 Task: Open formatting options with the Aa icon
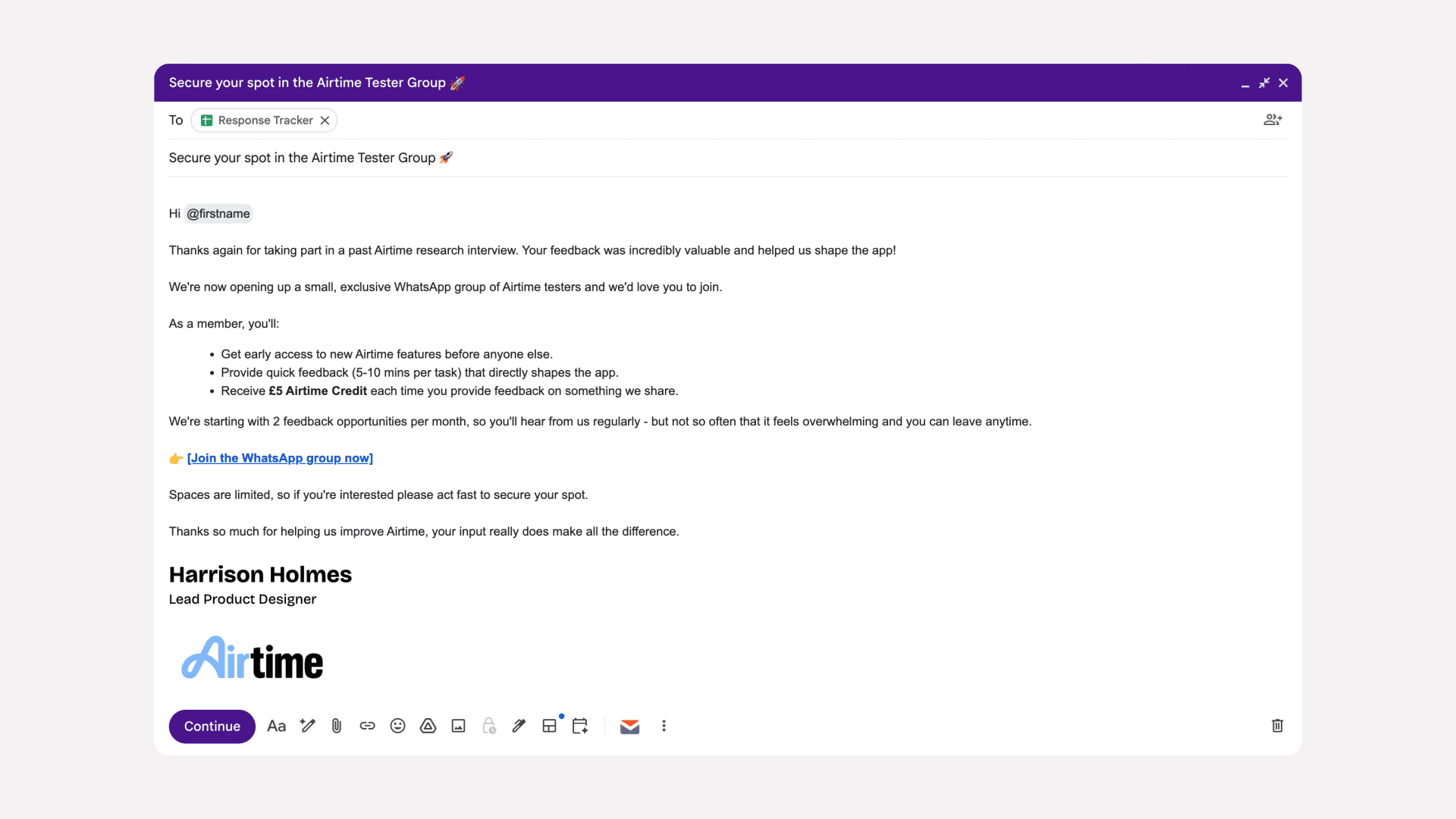(276, 726)
